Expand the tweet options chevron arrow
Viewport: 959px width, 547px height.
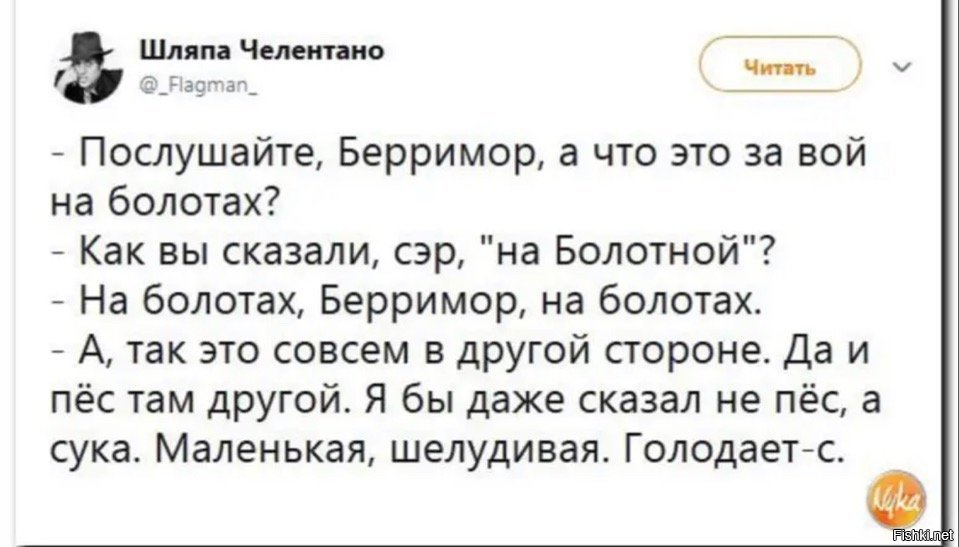coord(906,65)
